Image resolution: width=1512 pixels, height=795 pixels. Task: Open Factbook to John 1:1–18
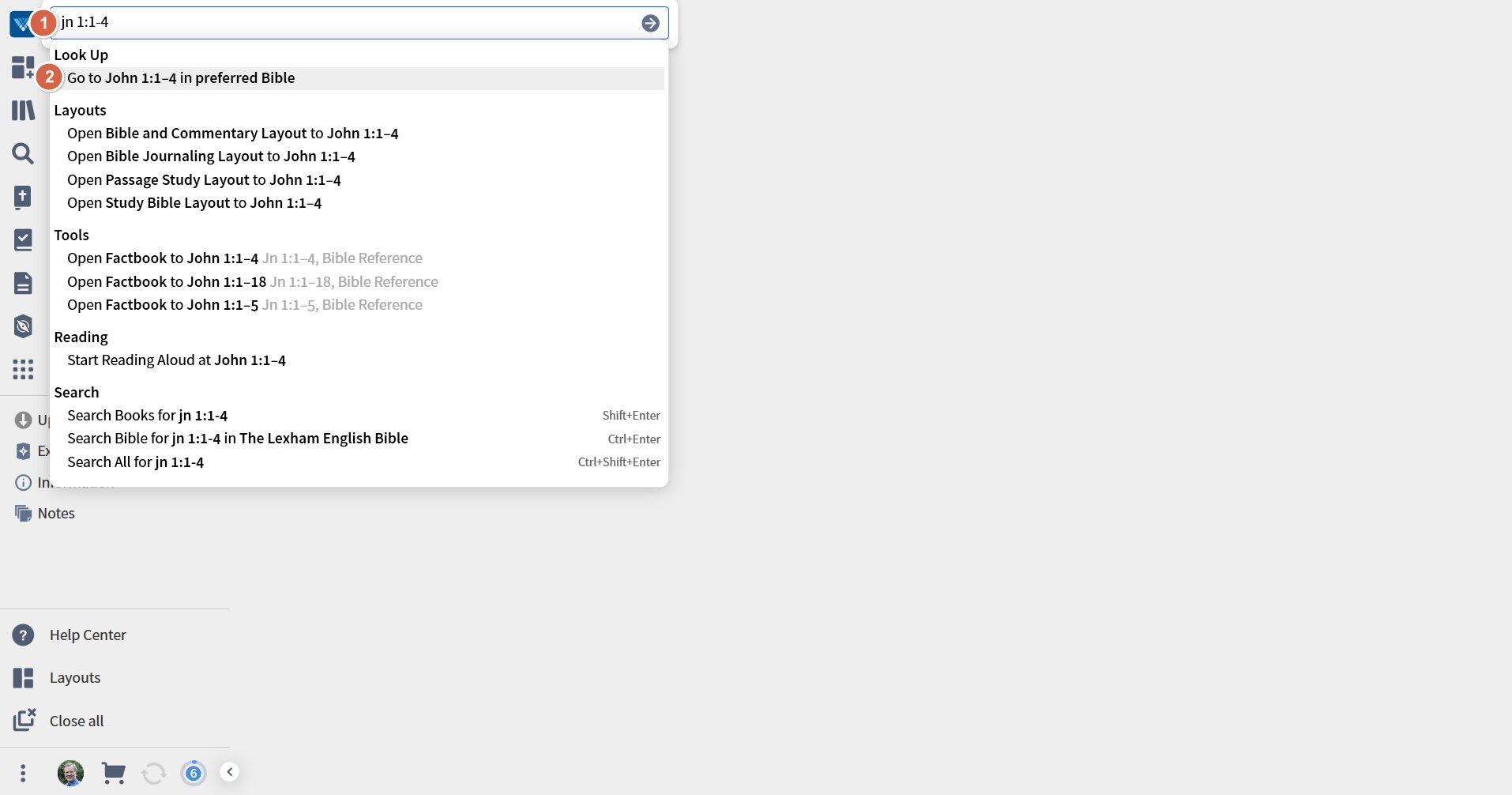pyautogui.click(x=252, y=282)
